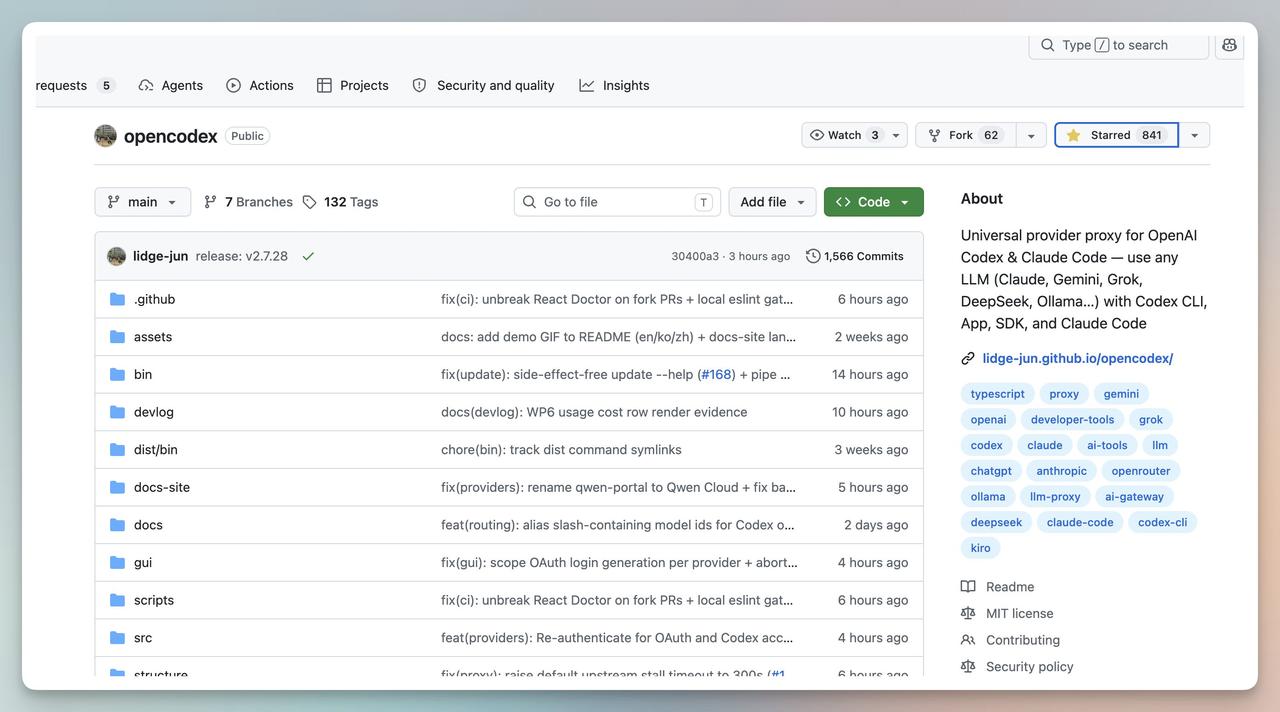
Task: Unstar the repository with Starred button
Action: [1116, 135]
